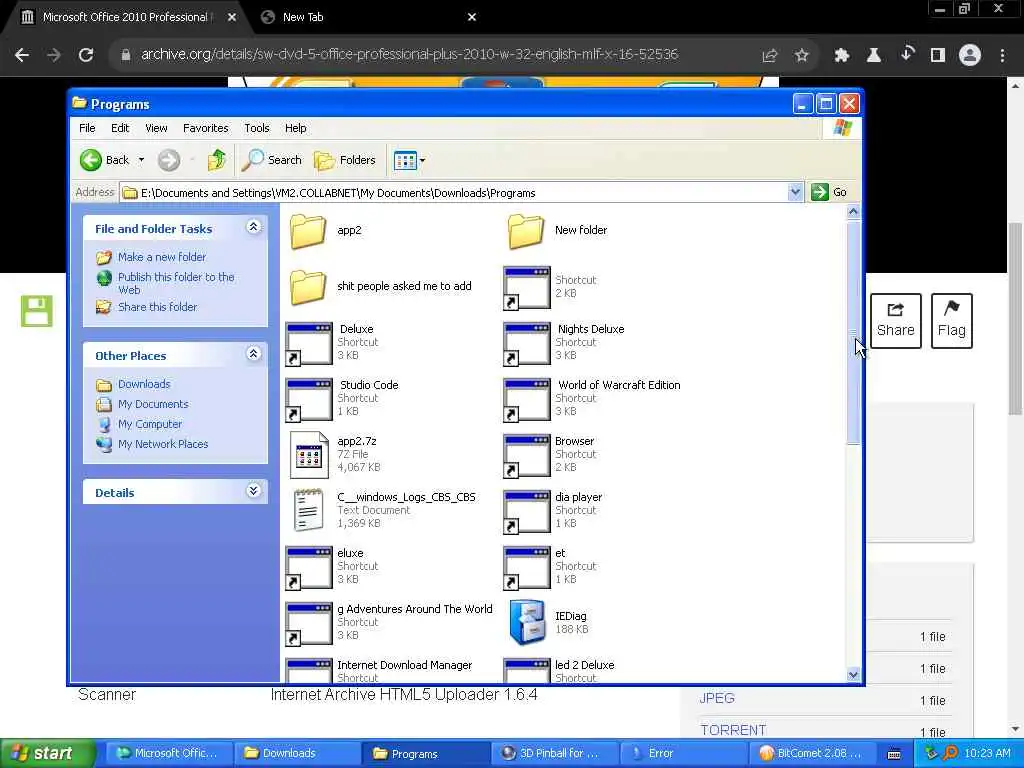The image size is (1024, 768).
Task: Select the app2.7z archive file icon
Action: [x=309, y=455]
